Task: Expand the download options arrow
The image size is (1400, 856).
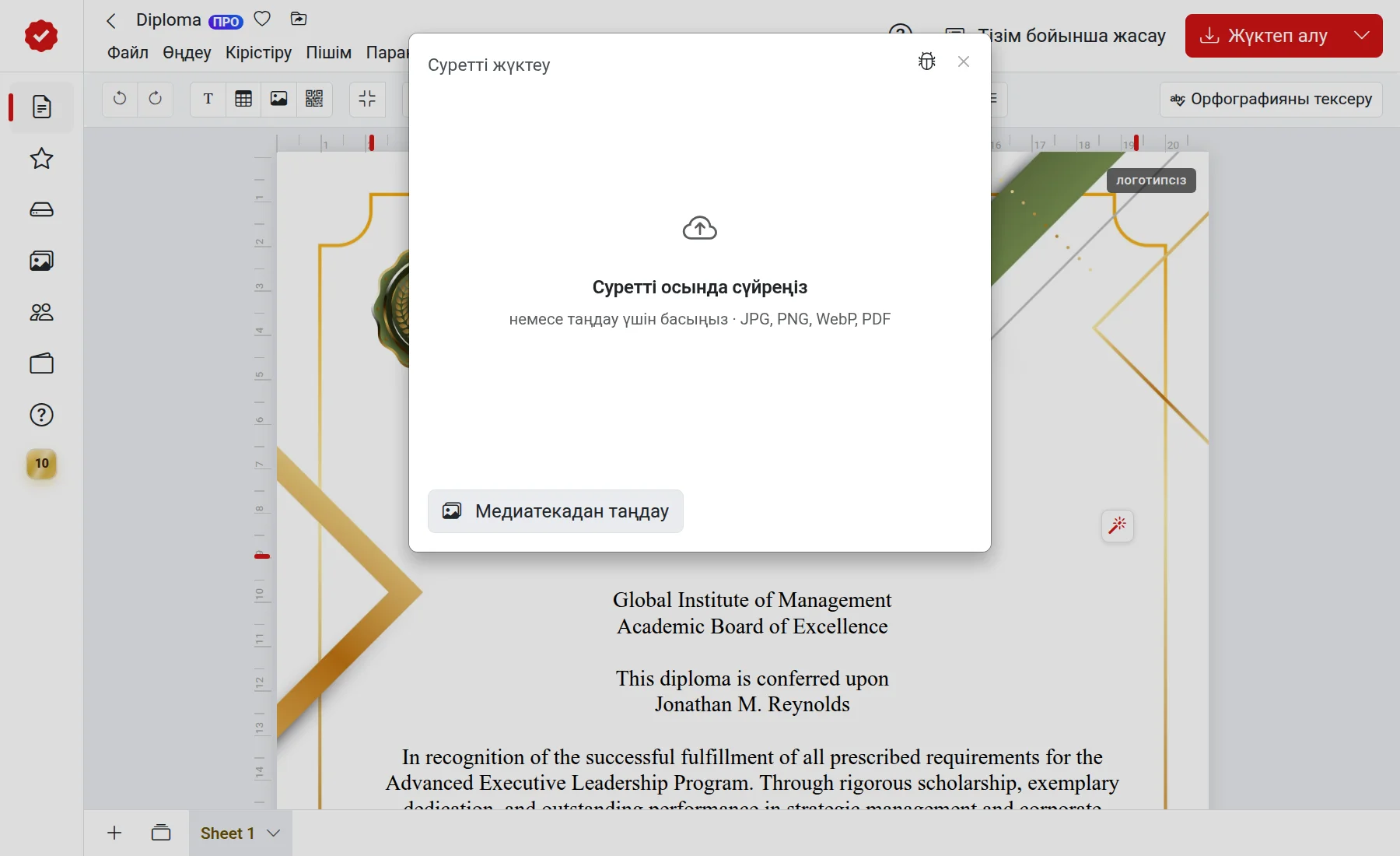Action: click(x=1362, y=36)
